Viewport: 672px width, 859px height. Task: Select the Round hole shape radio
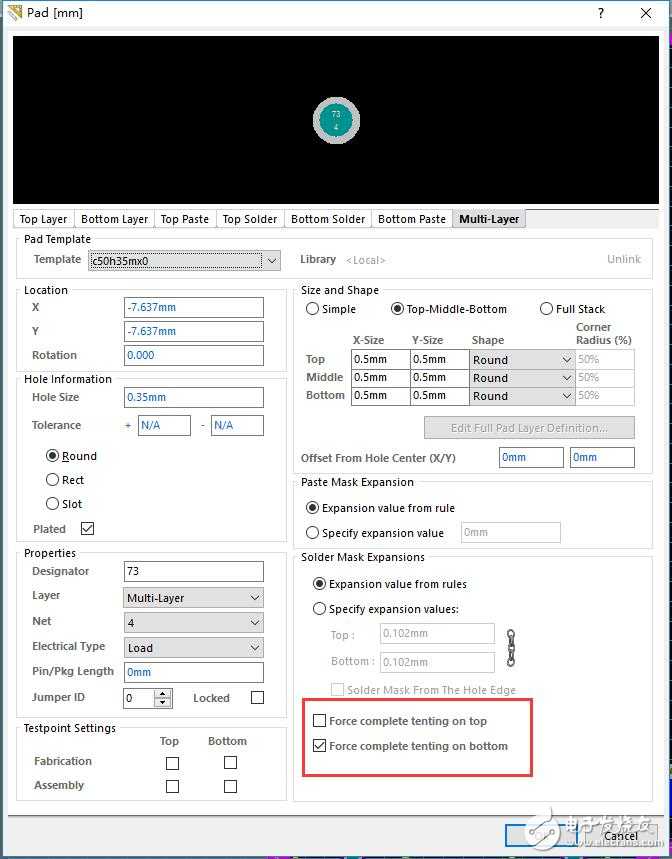click(71, 456)
